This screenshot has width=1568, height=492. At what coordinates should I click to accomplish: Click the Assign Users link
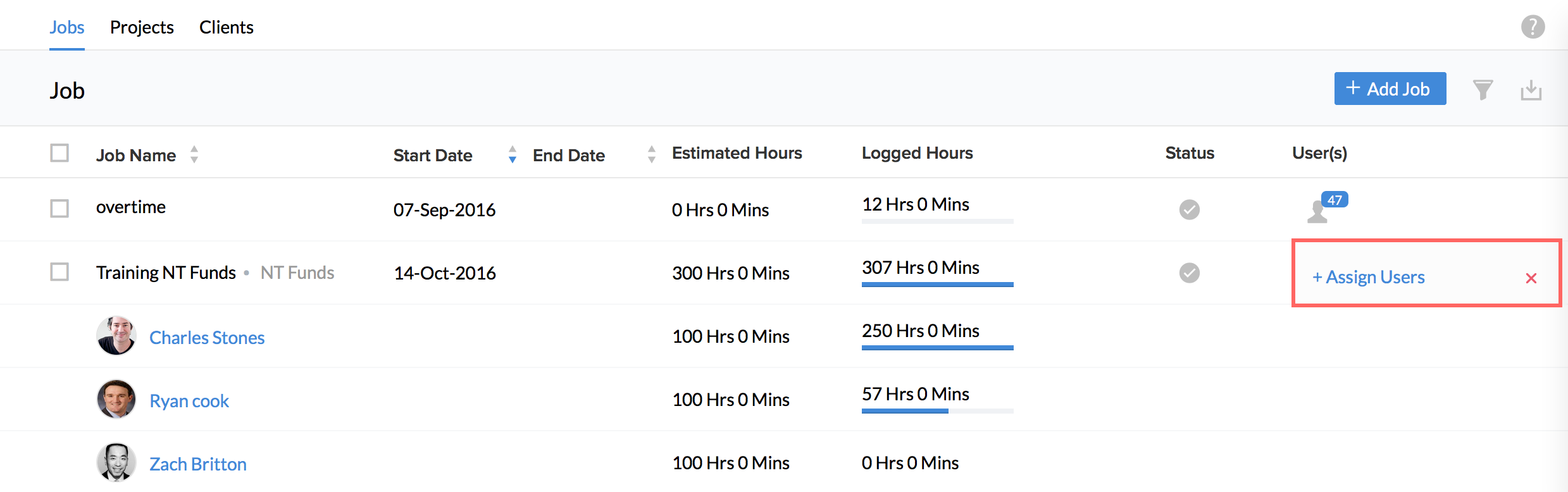pyautogui.click(x=1369, y=277)
